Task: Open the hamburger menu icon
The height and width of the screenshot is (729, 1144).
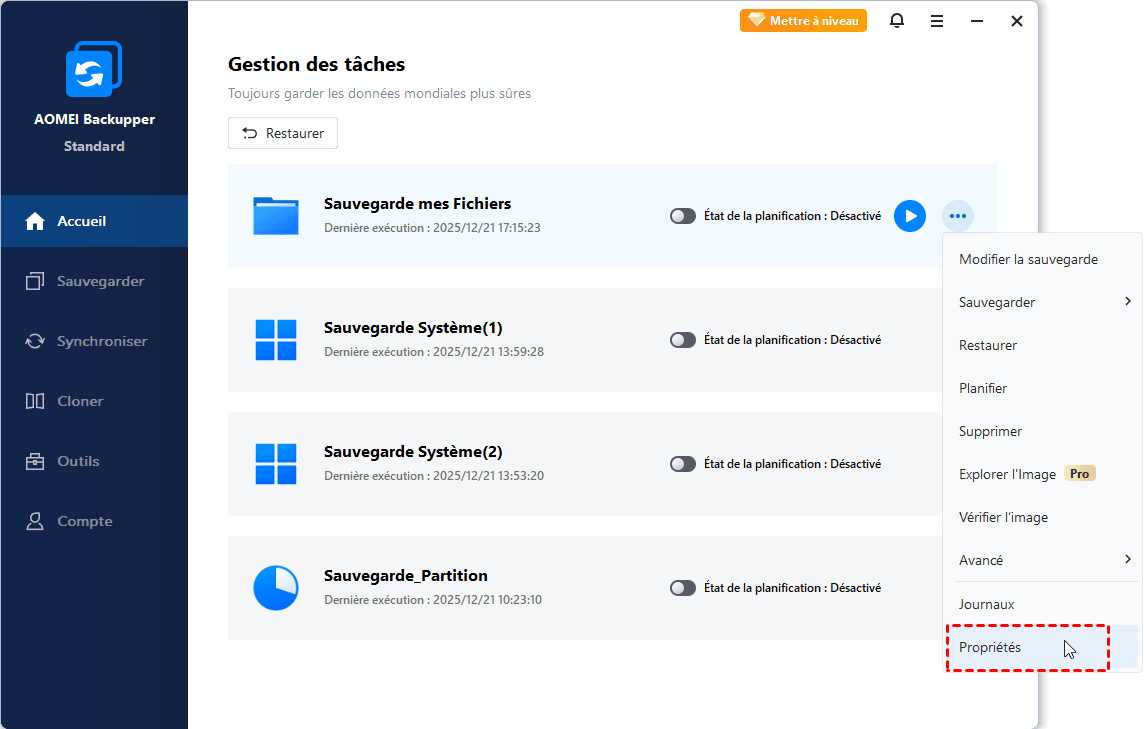Action: coord(937,21)
